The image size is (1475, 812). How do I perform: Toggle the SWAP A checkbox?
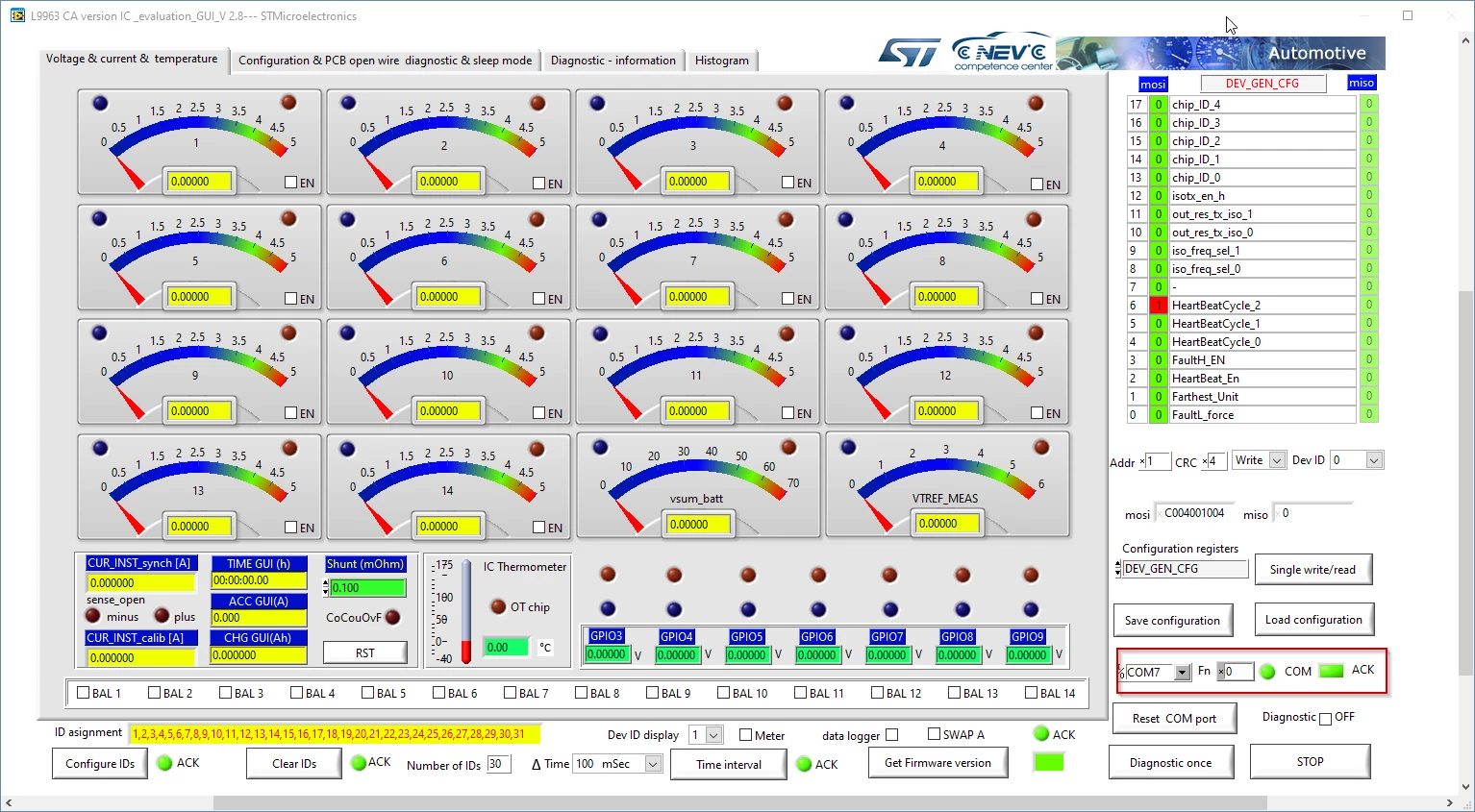[934, 734]
